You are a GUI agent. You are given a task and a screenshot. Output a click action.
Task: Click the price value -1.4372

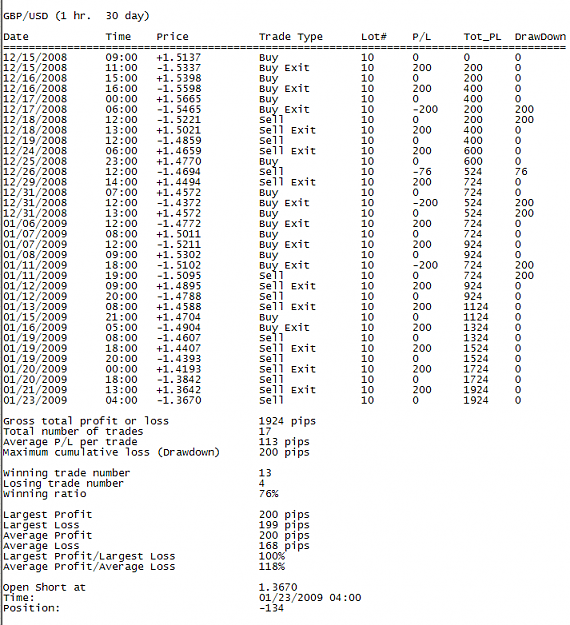tap(179, 203)
